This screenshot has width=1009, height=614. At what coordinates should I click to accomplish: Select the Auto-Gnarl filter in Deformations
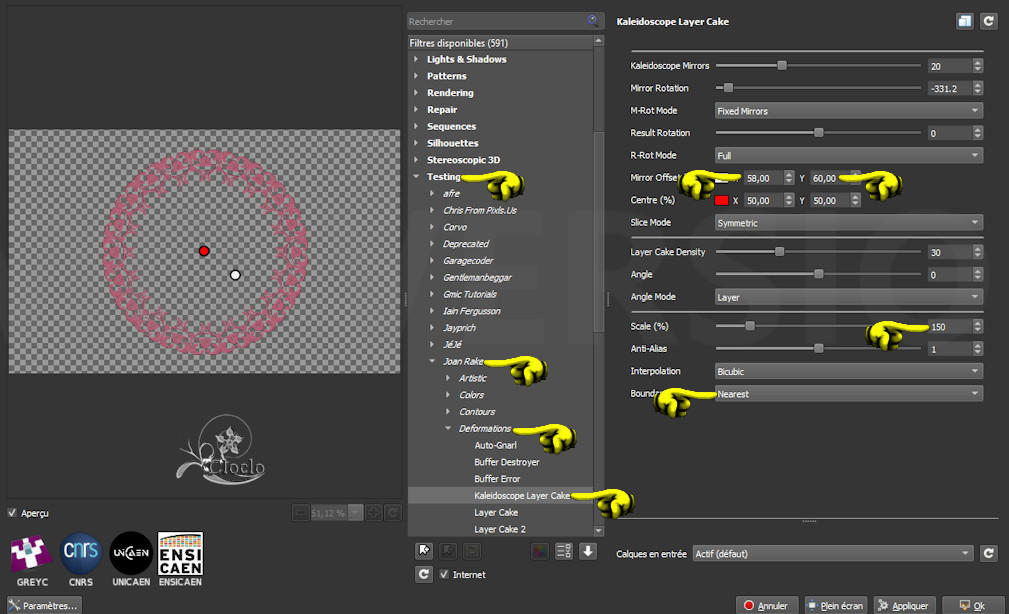click(497, 445)
